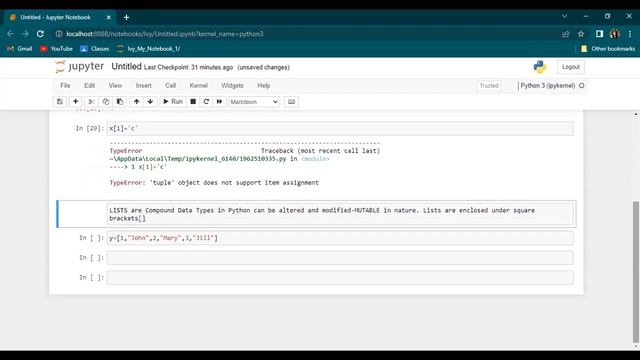640x360 pixels.
Task: Click the Logout button
Action: click(x=571, y=67)
